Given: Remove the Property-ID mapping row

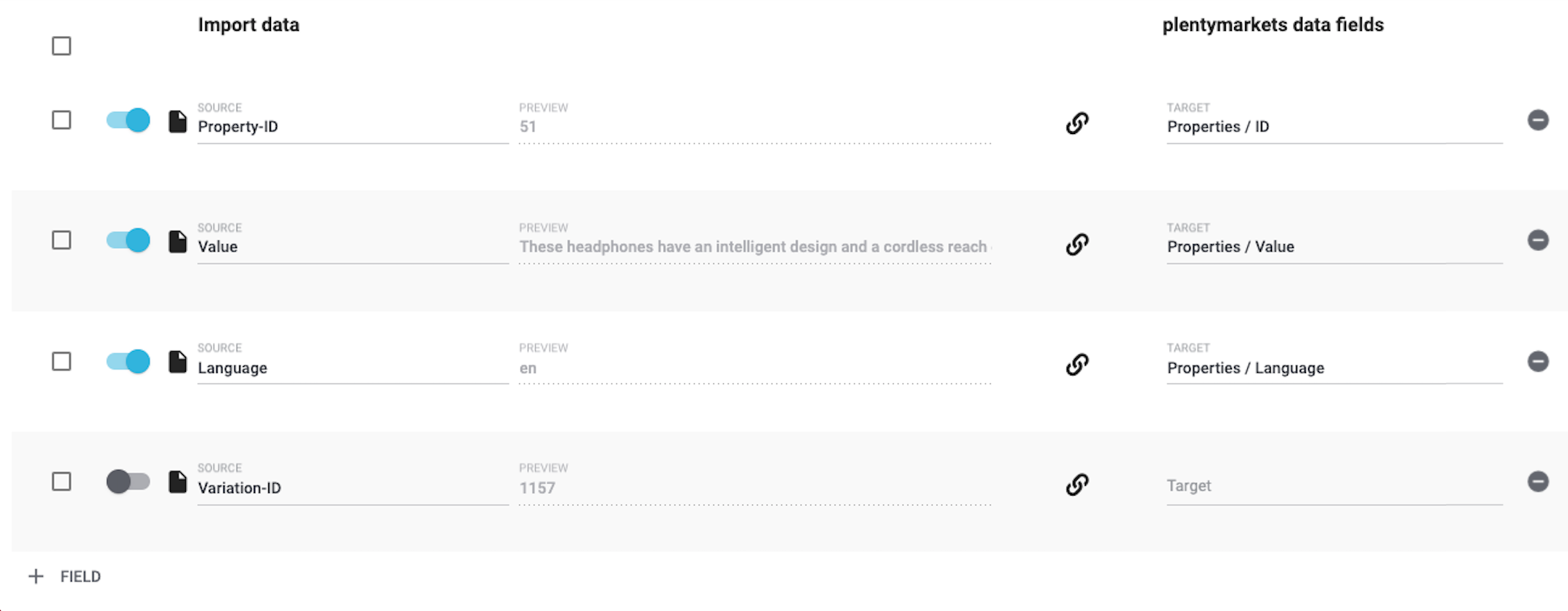Looking at the screenshot, I should coord(1538,120).
